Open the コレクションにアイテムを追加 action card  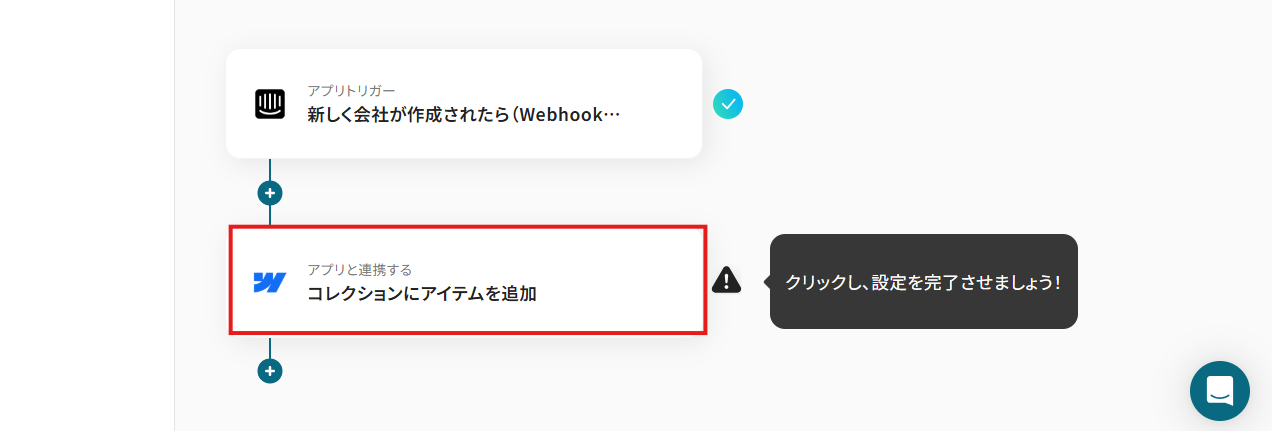[x=469, y=280]
